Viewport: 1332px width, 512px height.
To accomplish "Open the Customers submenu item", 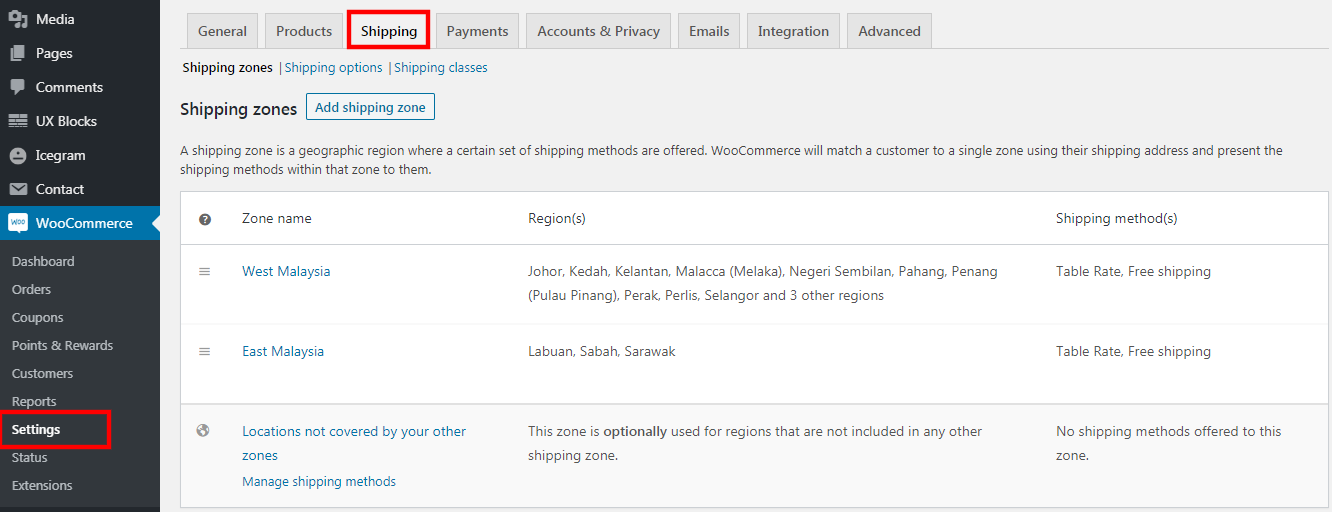I will click(42, 373).
